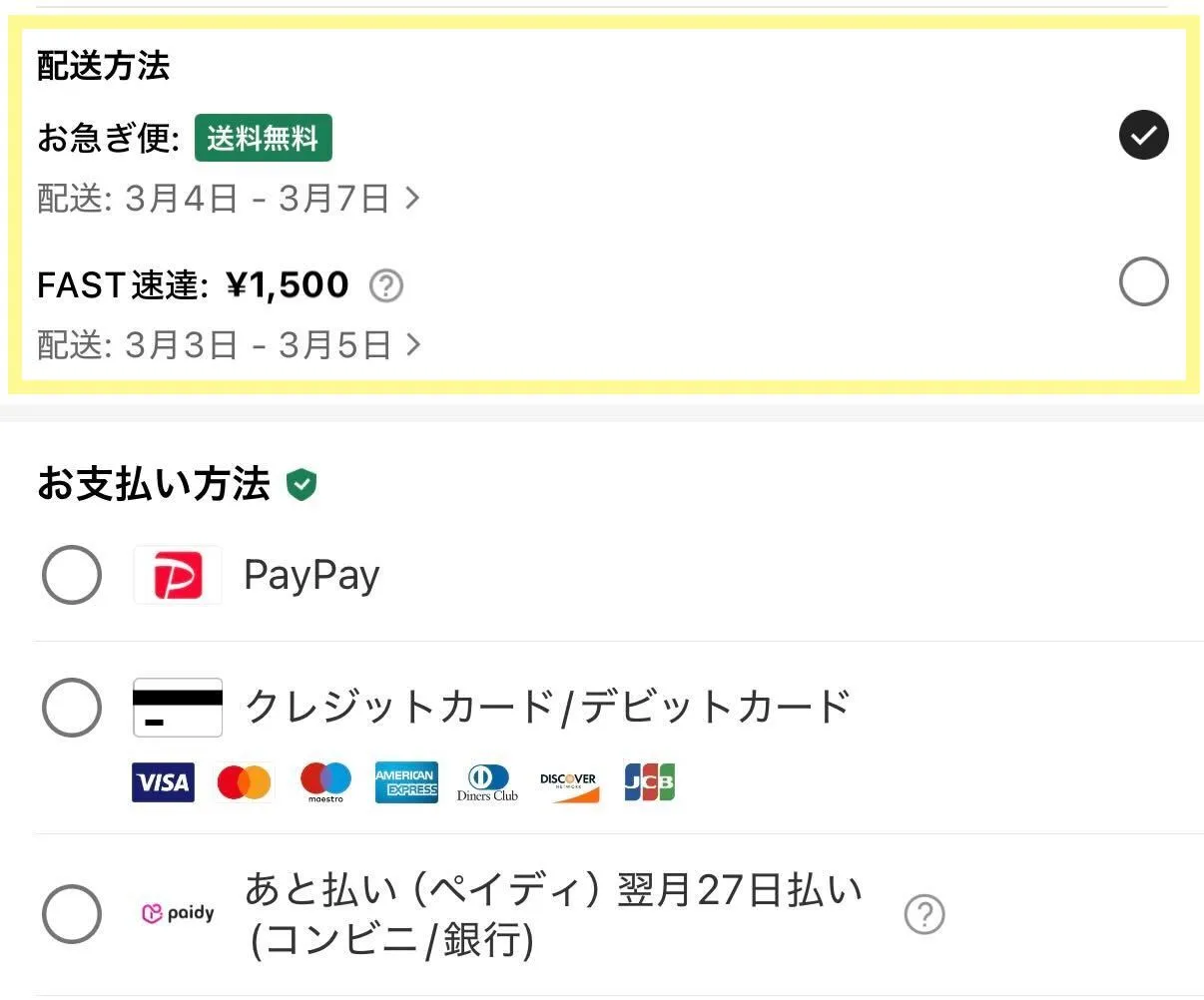
Task: Click the 送料無料 green badge
Action: [263, 138]
